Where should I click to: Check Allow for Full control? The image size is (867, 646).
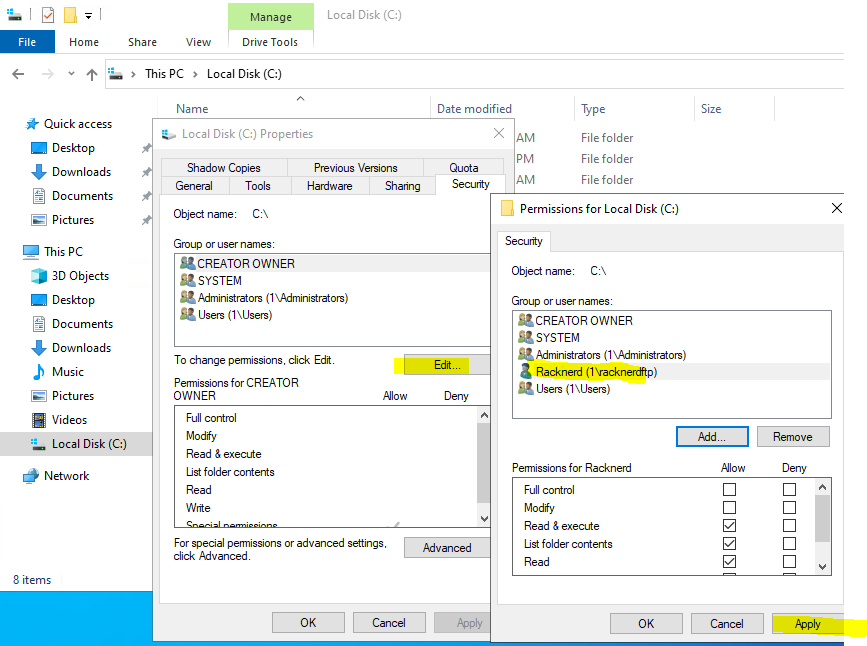pos(729,489)
